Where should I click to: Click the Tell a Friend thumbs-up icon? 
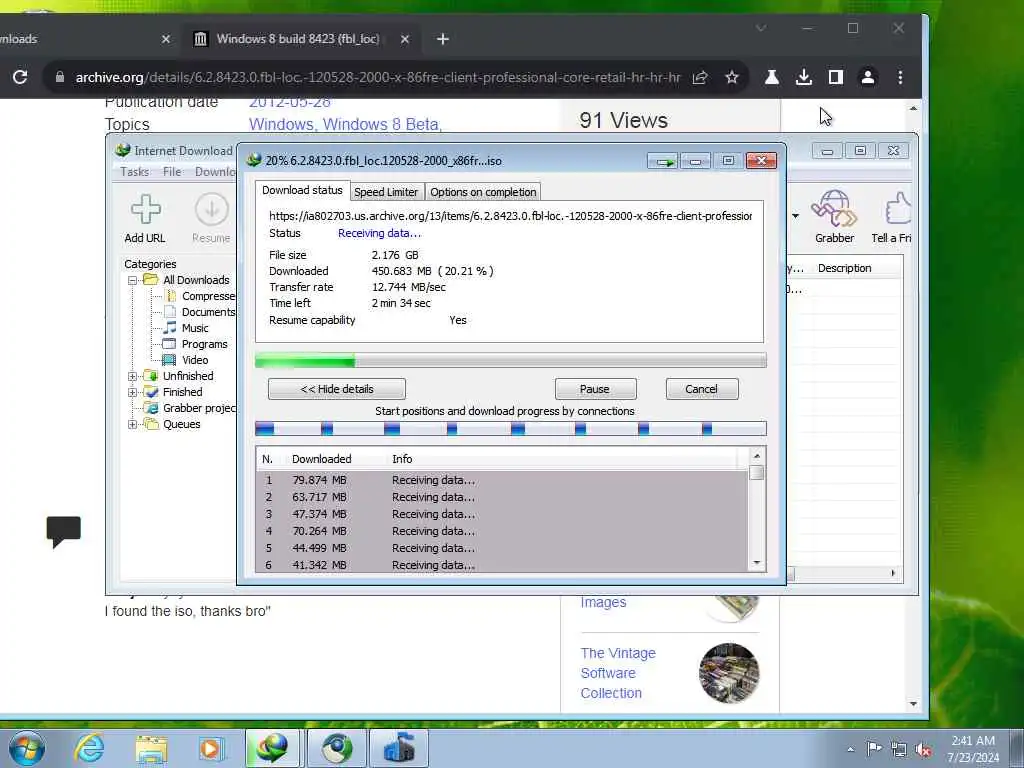pos(897,209)
